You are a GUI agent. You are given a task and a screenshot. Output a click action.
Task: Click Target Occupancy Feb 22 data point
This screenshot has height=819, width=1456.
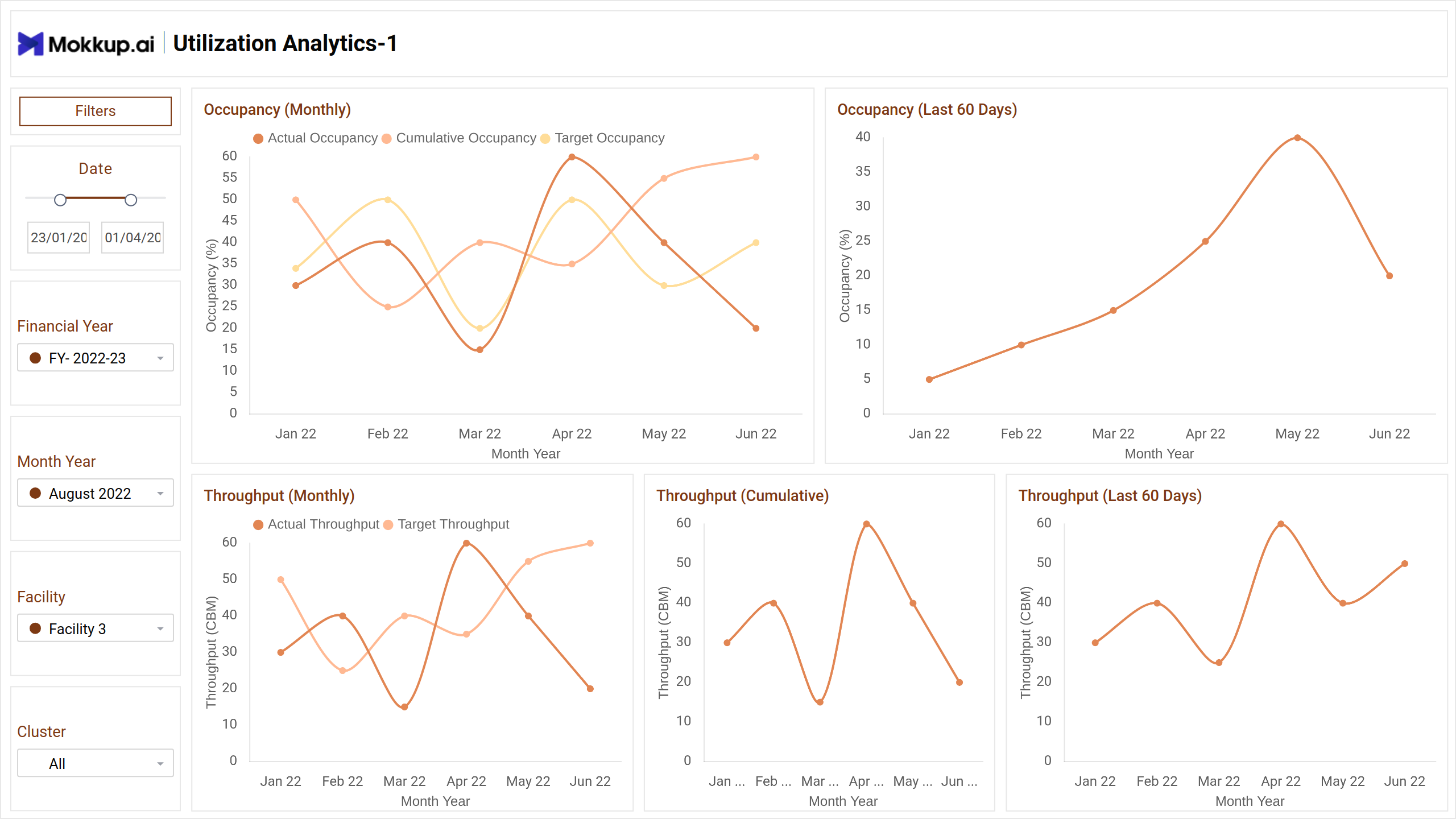coord(388,200)
